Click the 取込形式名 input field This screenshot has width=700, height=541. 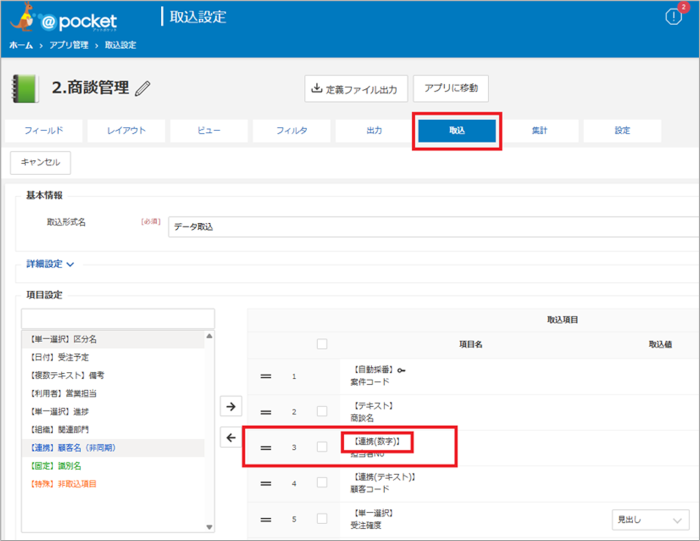pos(430,226)
